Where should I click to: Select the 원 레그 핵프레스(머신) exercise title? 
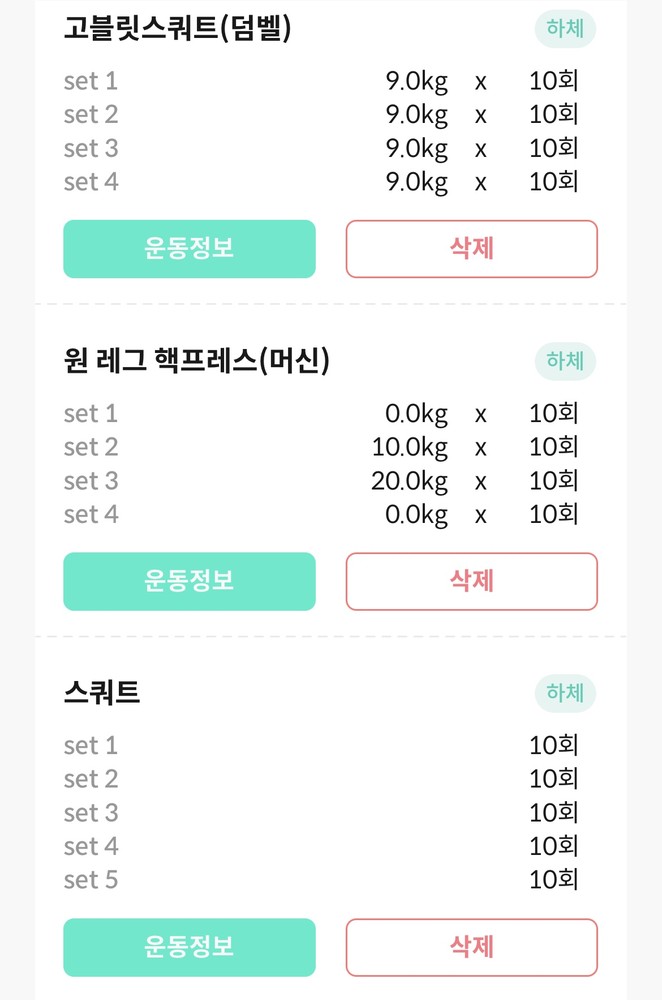coord(196,361)
